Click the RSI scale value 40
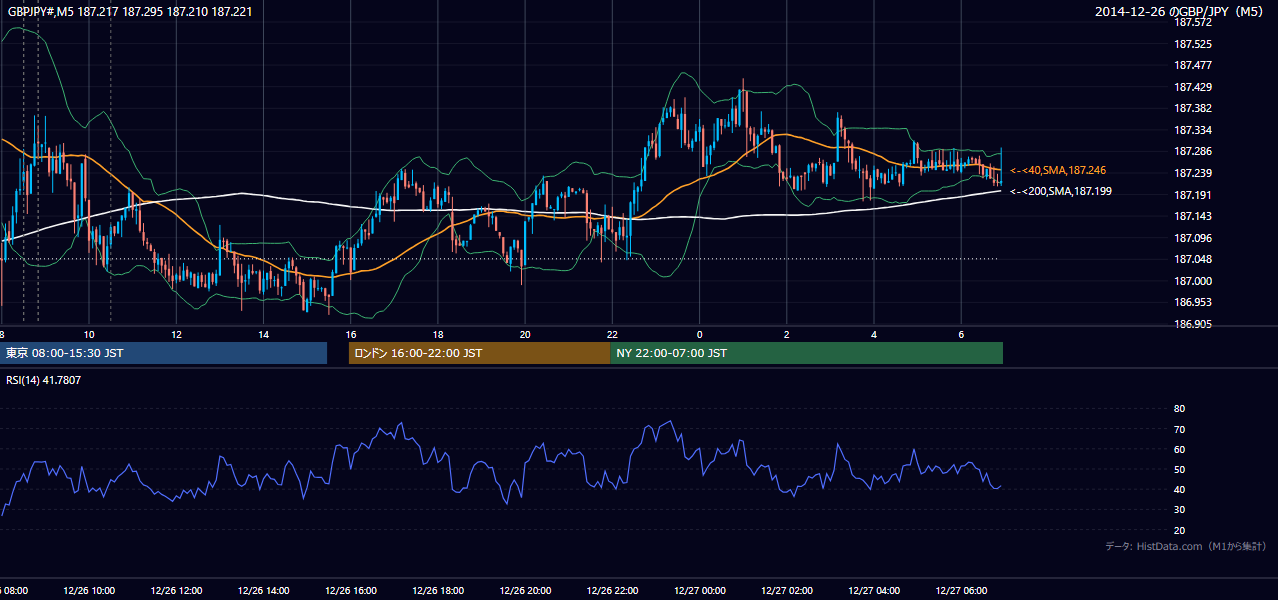Viewport: 1278px width, 600px height. pos(1180,490)
